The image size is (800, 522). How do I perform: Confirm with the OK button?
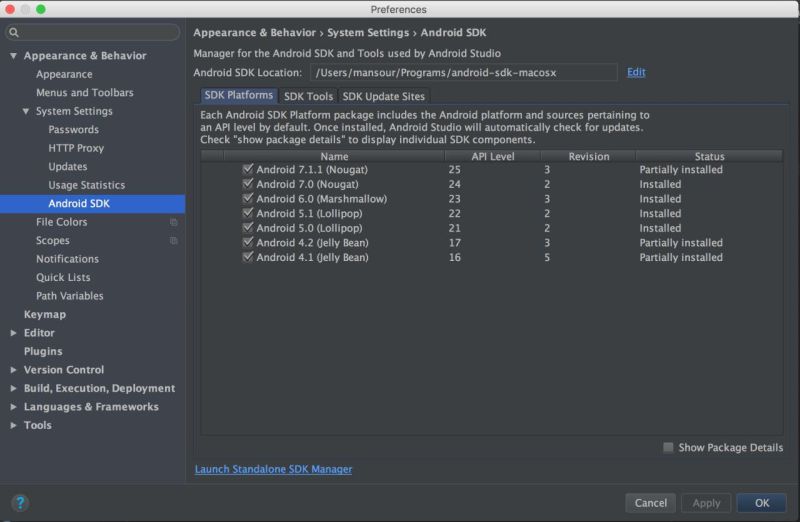pyautogui.click(x=762, y=503)
